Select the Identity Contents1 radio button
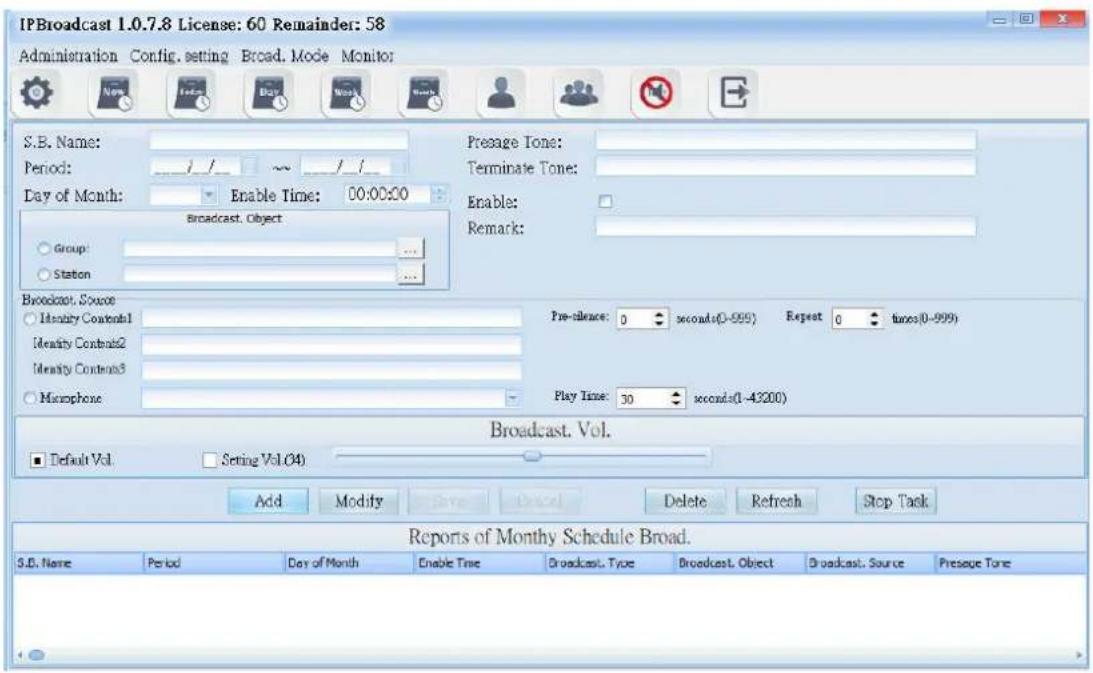The image size is (1093, 673). tap(30, 319)
